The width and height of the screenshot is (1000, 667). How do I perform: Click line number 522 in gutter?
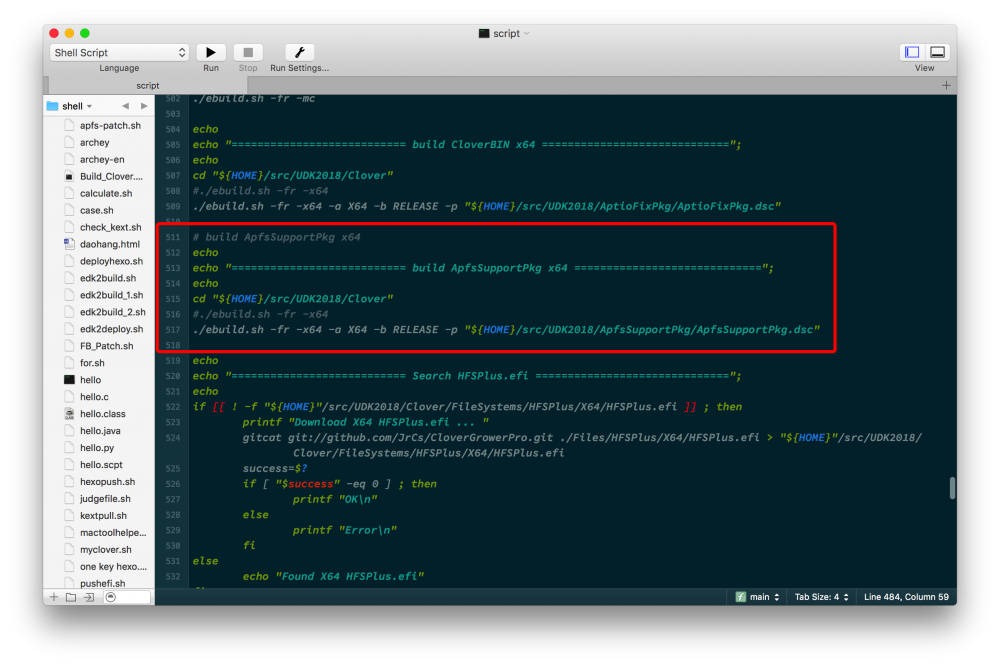[x=173, y=407]
